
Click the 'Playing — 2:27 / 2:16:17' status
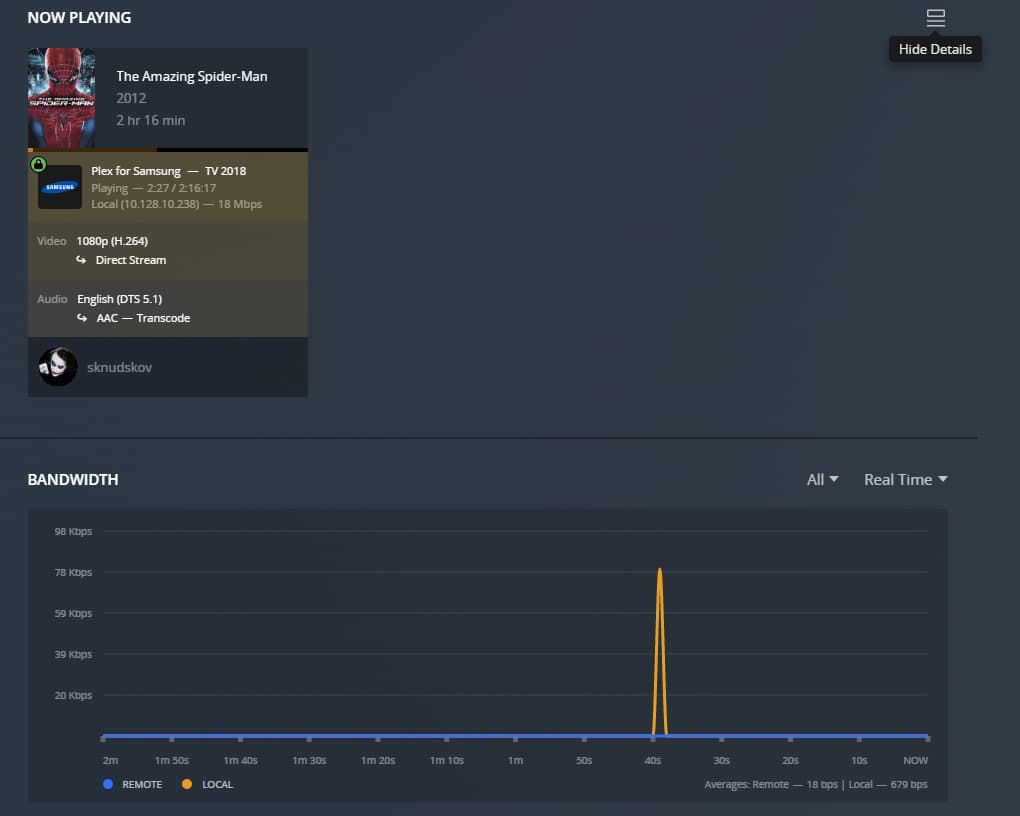tap(154, 188)
